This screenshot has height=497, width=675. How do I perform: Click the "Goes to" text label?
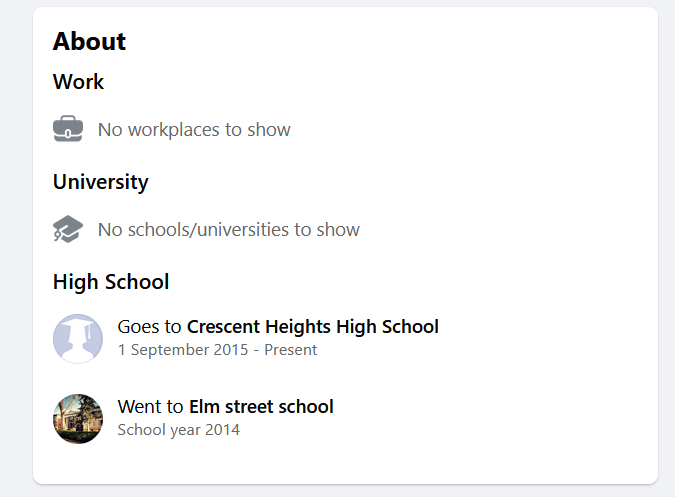[x=150, y=326]
